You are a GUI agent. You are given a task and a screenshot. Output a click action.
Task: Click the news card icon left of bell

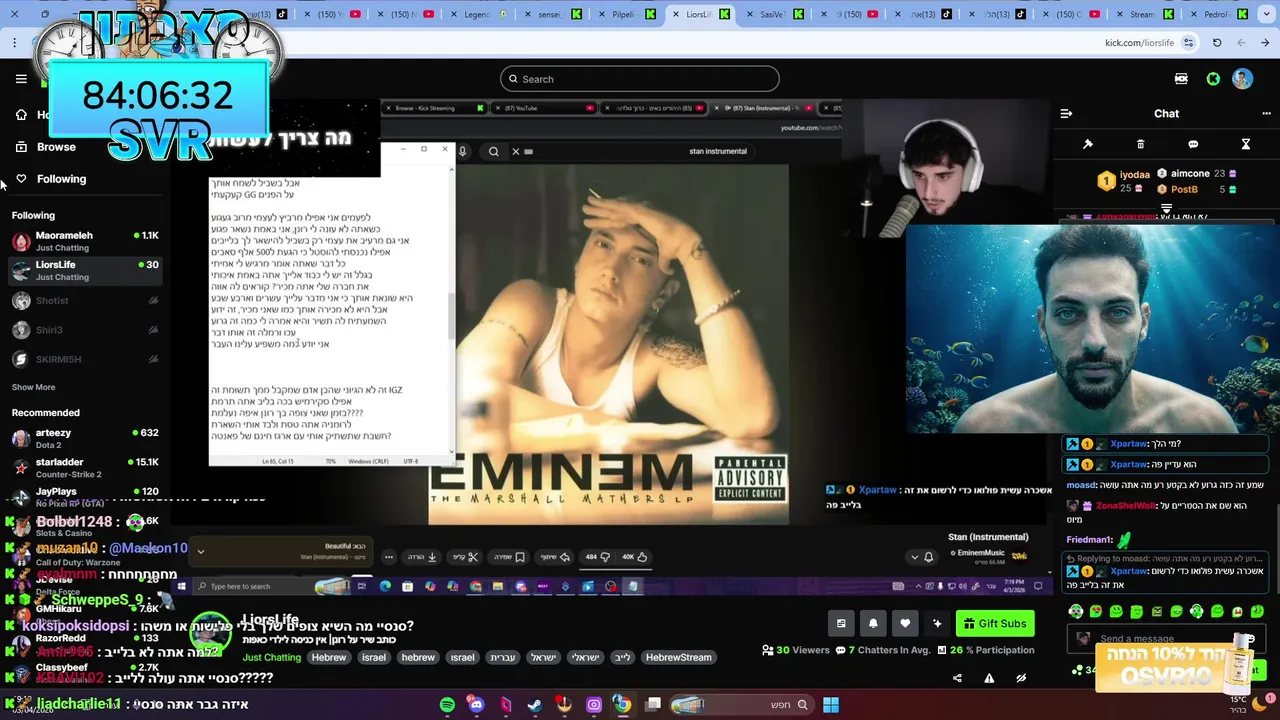841,623
